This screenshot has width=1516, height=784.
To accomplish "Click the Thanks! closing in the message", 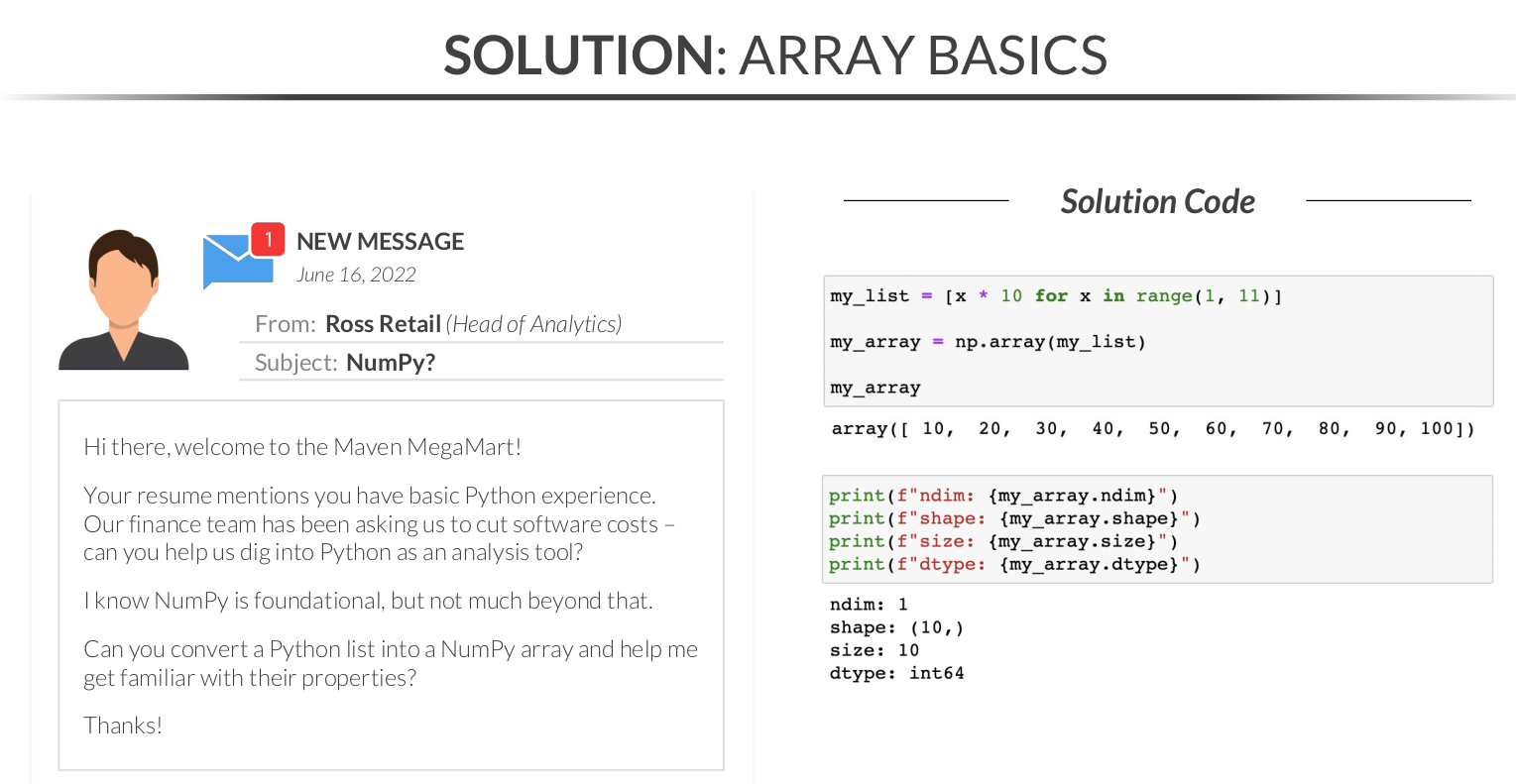I will click(123, 726).
